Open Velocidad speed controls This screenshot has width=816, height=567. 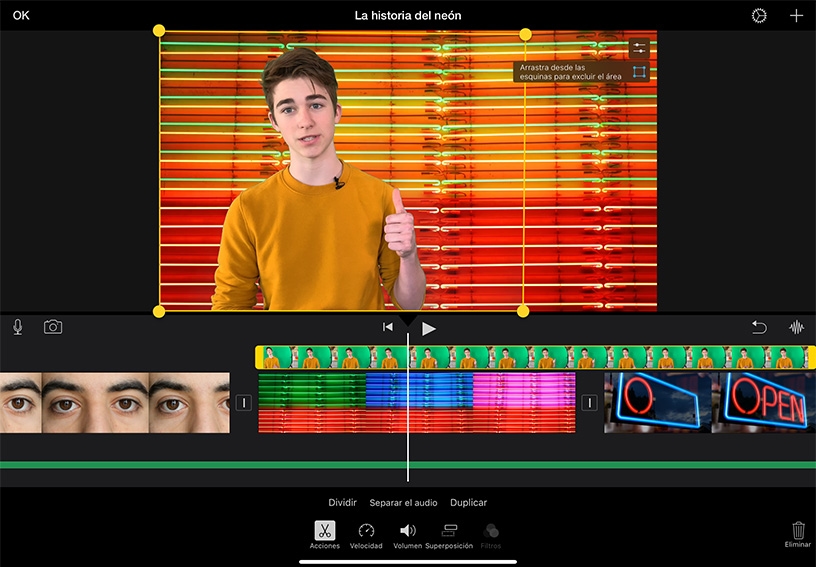[366, 536]
